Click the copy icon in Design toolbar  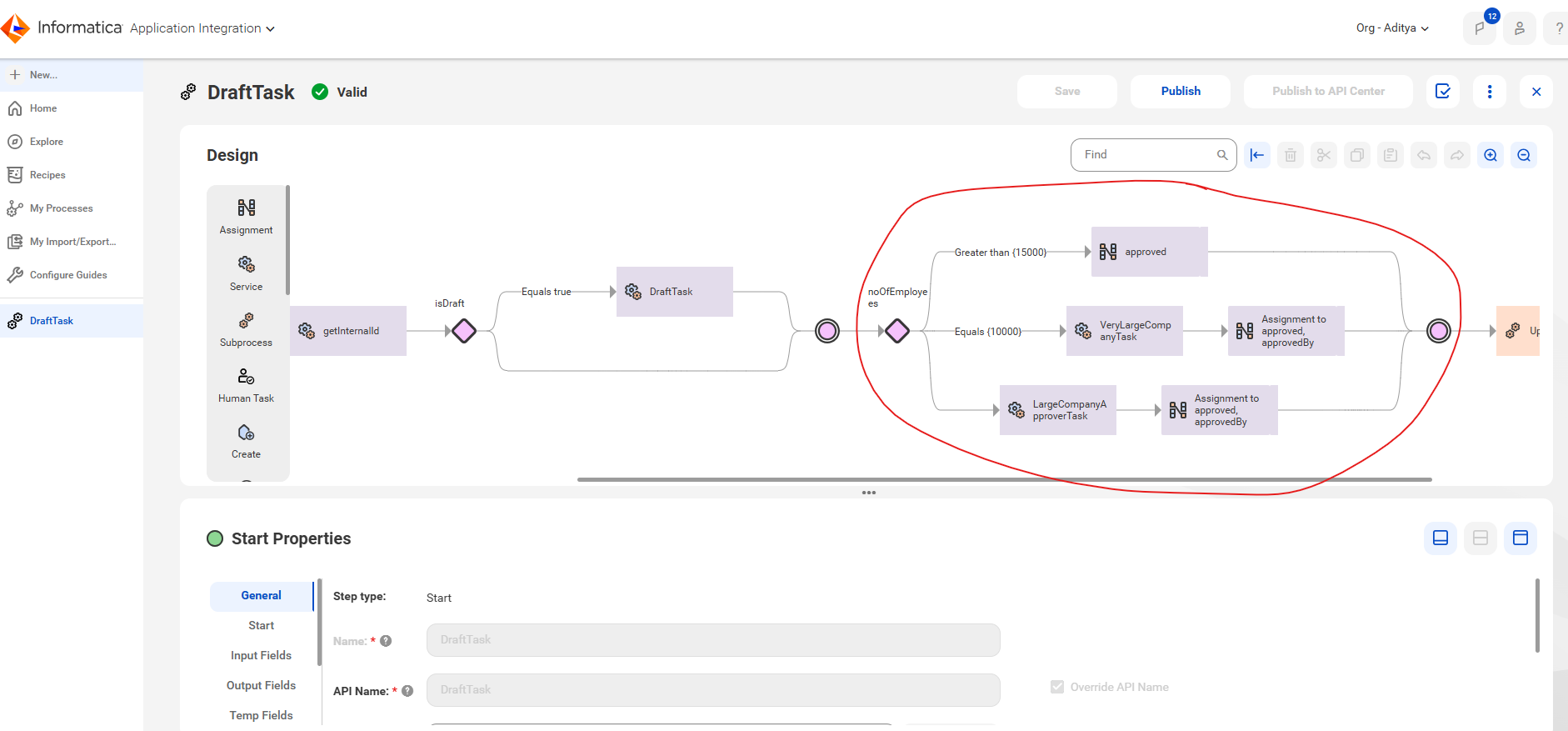click(1357, 155)
